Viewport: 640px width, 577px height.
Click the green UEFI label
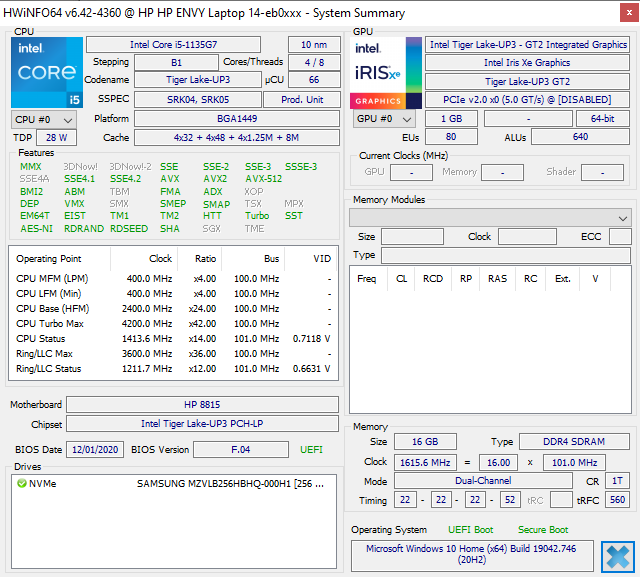click(x=311, y=450)
